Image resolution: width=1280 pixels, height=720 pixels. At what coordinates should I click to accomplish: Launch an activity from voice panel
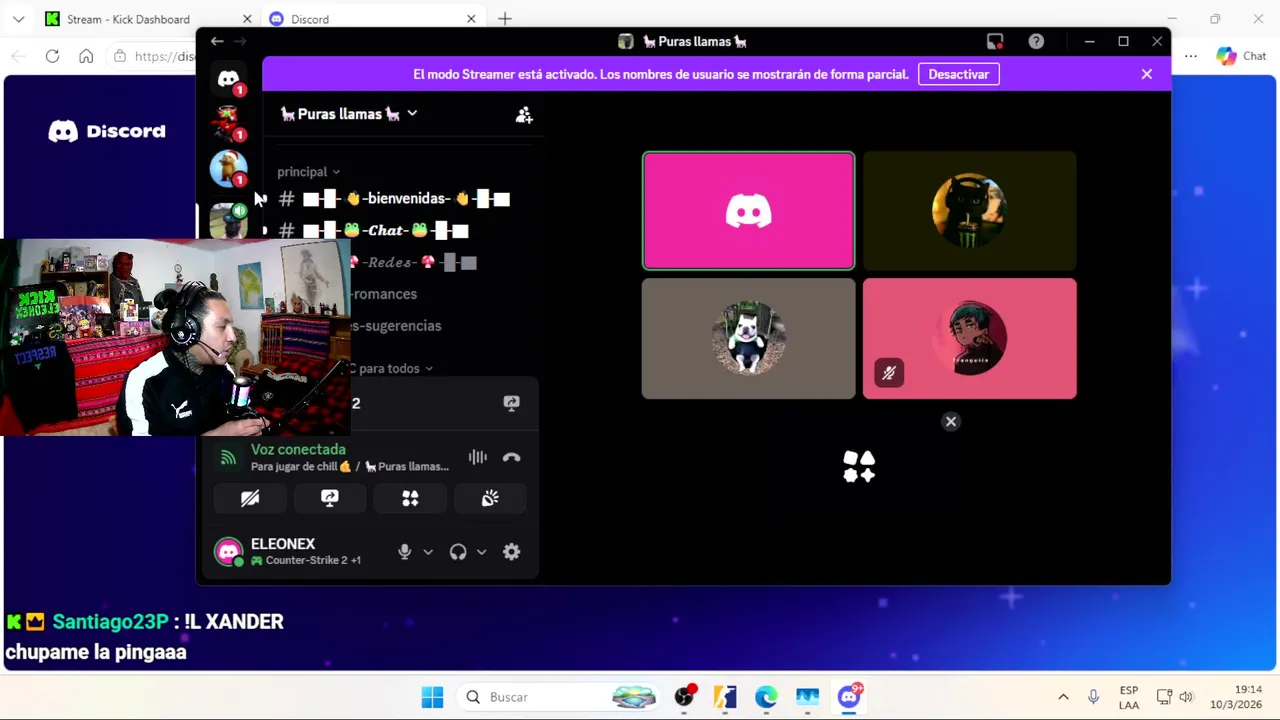410,498
